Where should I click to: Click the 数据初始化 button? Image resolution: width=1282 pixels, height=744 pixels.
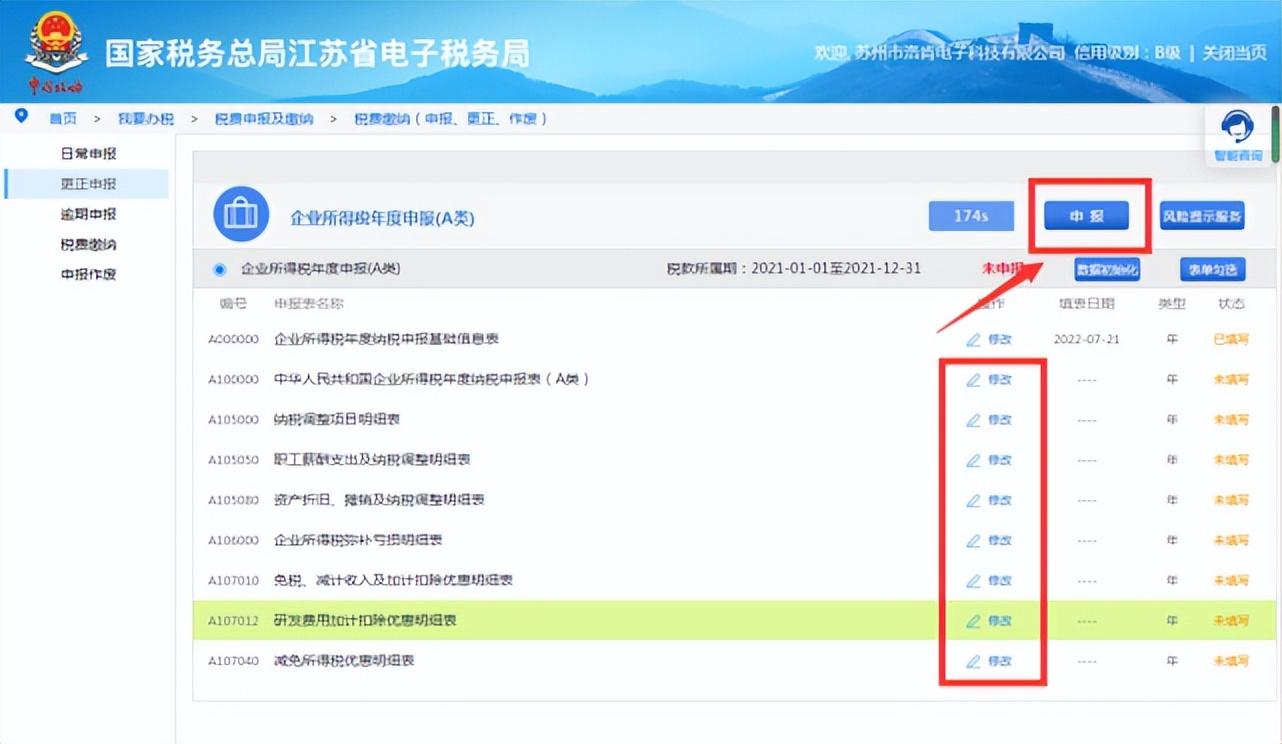[1107, 269]
